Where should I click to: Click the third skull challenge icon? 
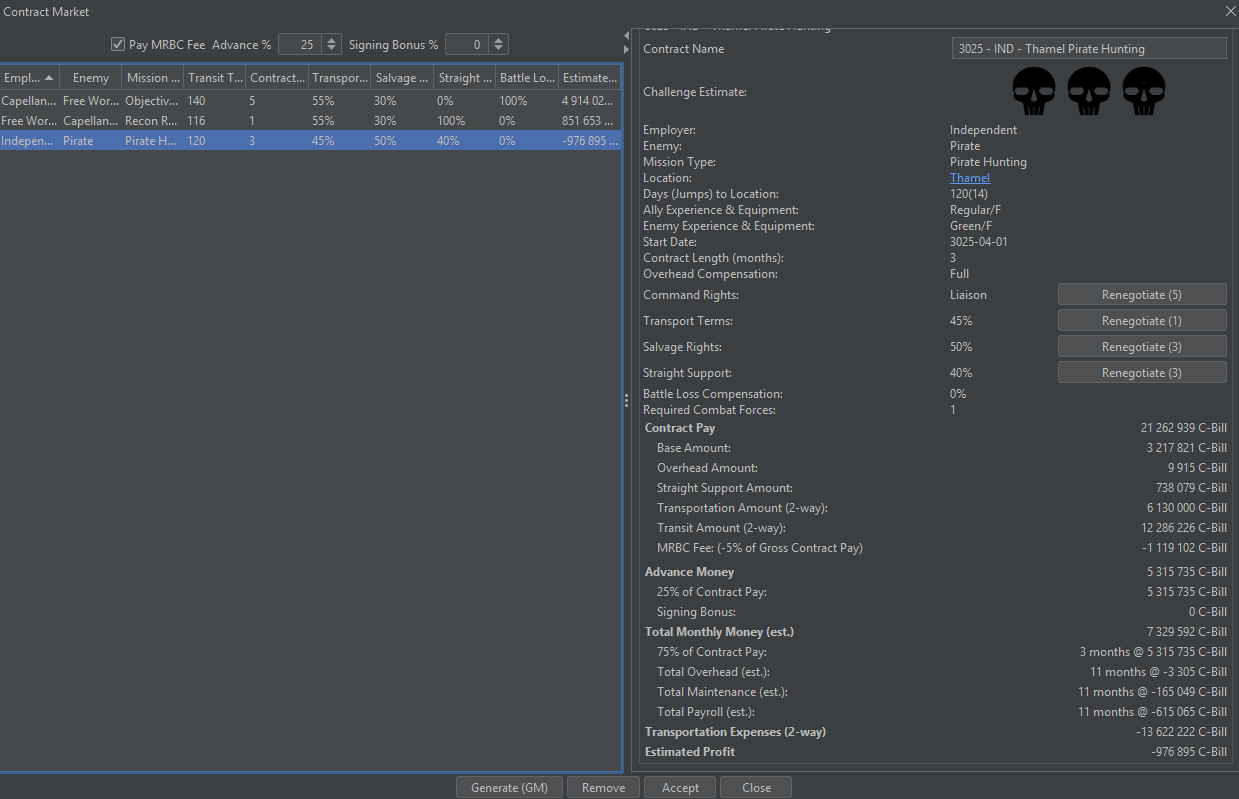coord(1144,91)
